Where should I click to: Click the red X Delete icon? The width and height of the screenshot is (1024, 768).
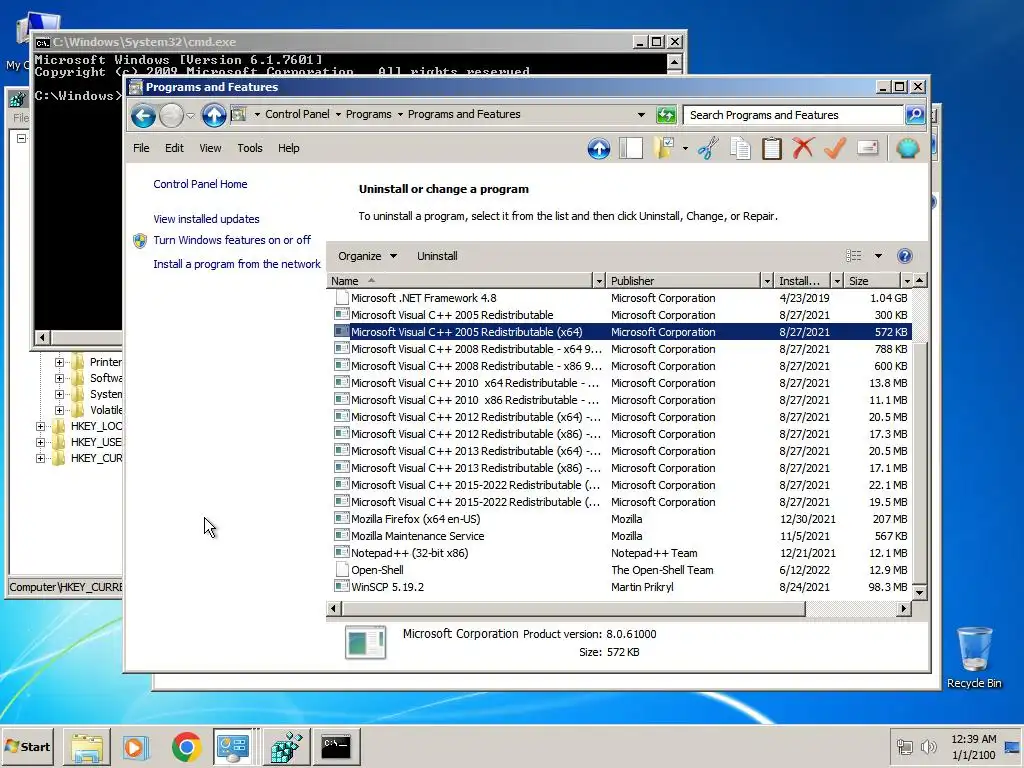[x=803, y=148]
